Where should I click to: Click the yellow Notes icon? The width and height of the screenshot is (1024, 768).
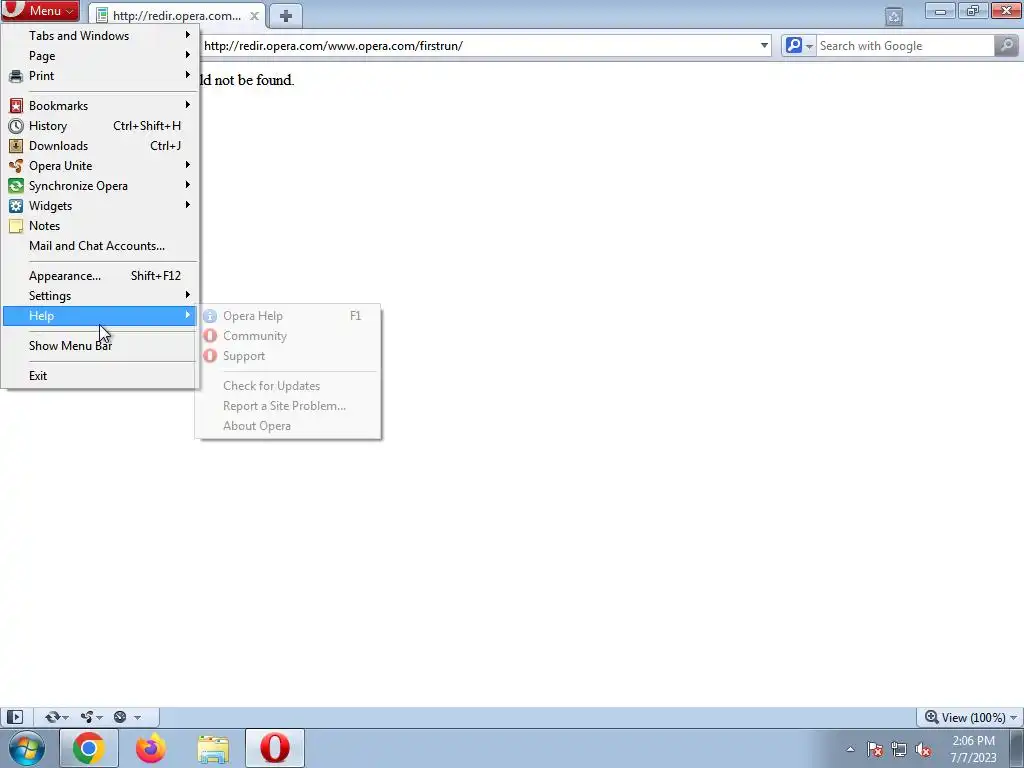pyautogui.click(x=16, y=226)
